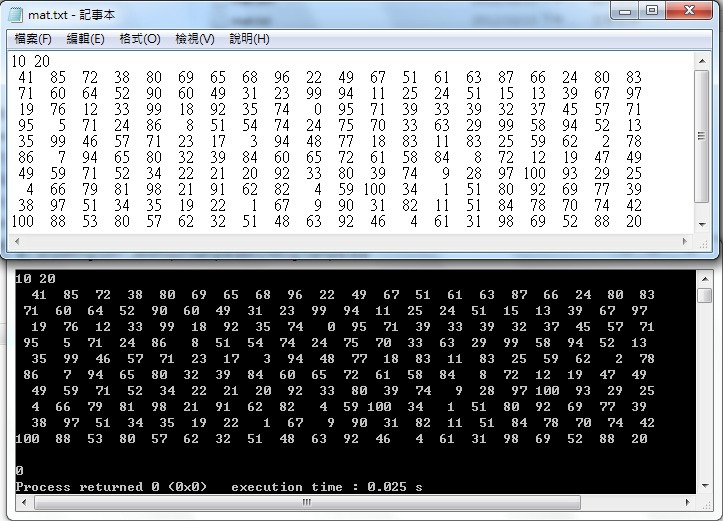This screenshot has height=521, width=723.
Task: Click the console horizontal scrollbar left arrow
Action: pos(25,503)
